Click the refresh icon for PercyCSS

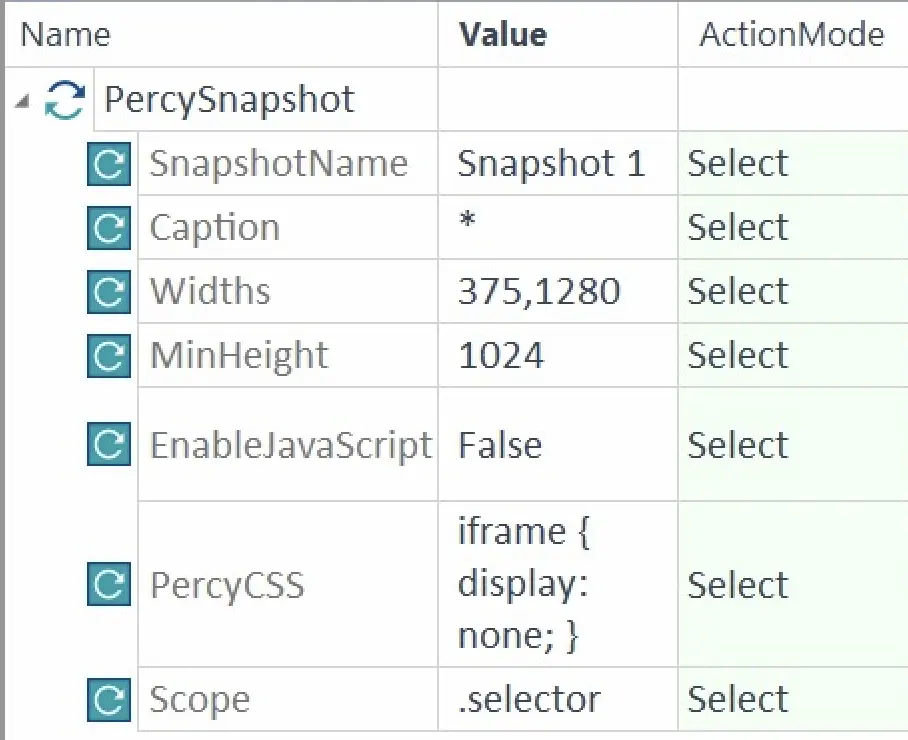(x=107, y=585)
